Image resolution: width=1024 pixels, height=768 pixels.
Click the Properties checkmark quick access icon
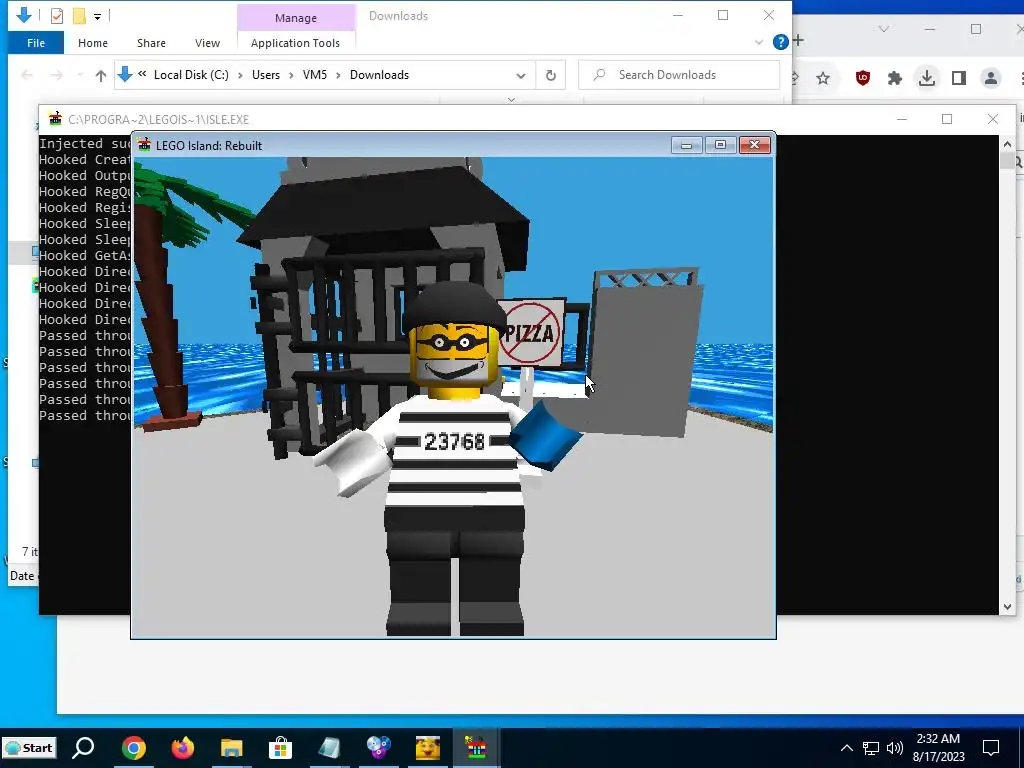57,16
